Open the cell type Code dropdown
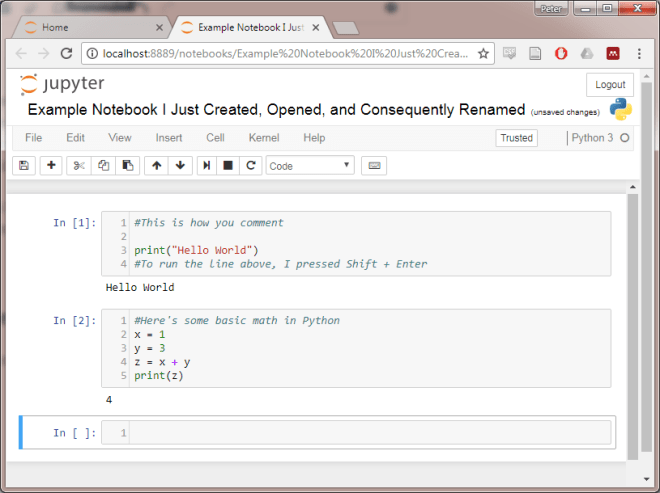660x493 pixels. [x=310, y=166]
